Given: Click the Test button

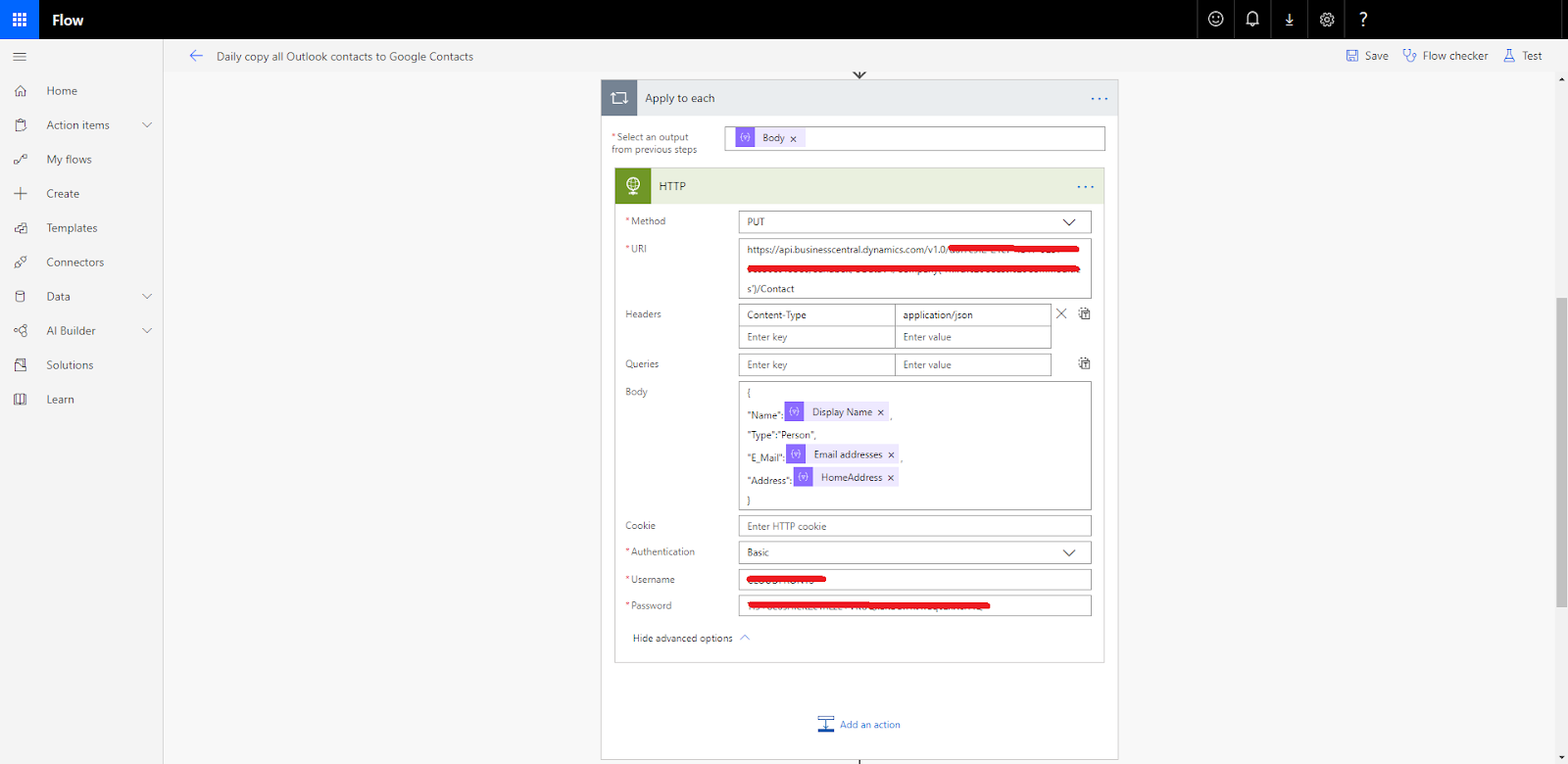Looking at the screenshot, I should click(x=1523, y=56).
